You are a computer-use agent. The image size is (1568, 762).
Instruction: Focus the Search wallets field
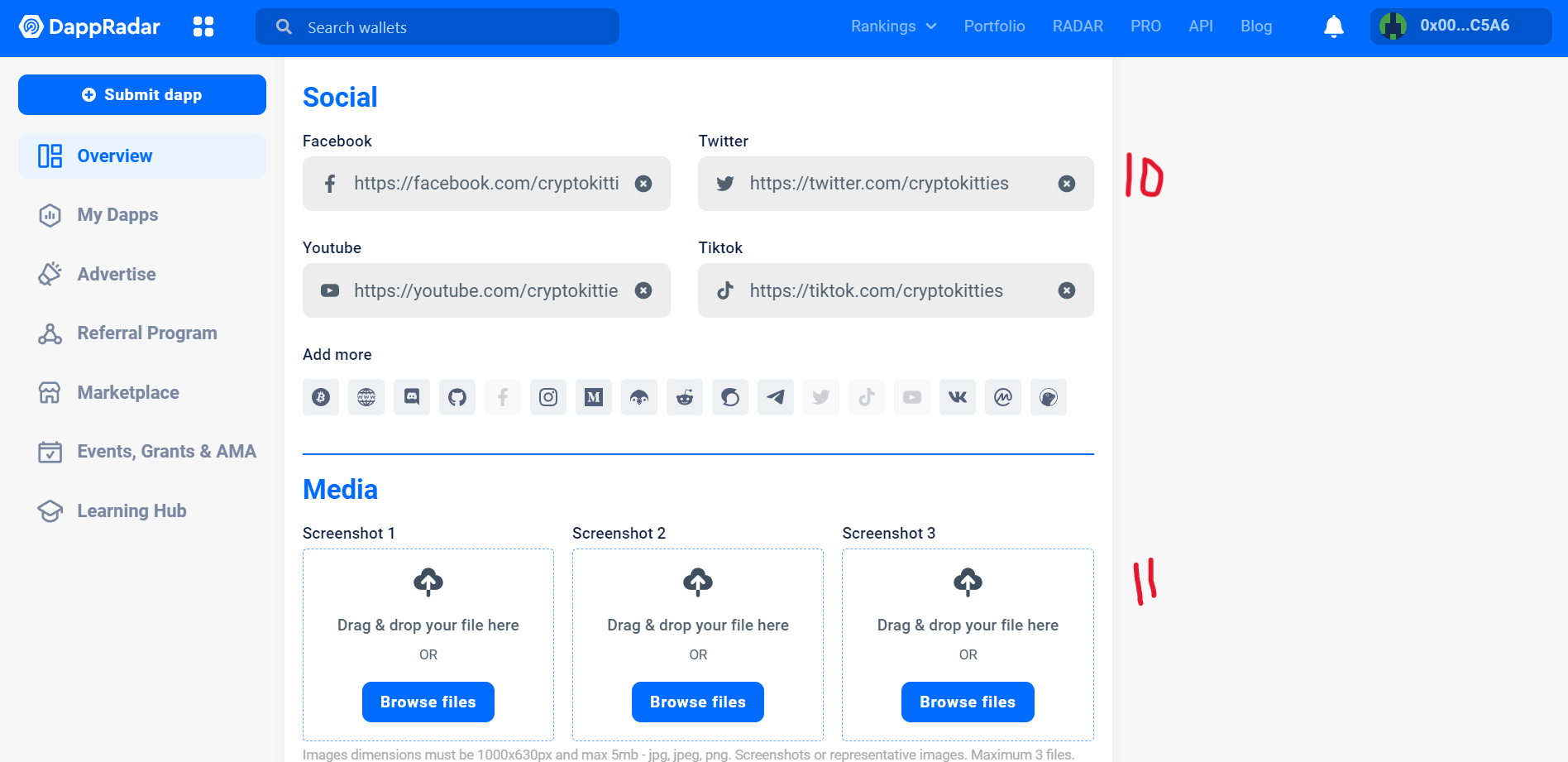tap(437, 26)
